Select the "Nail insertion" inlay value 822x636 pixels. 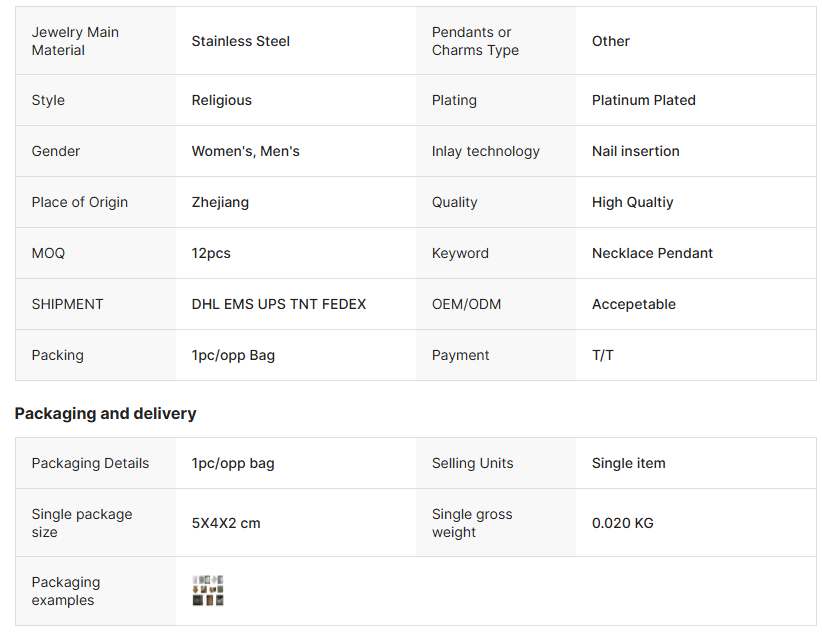pyautogui.click(x=636, y=151)
